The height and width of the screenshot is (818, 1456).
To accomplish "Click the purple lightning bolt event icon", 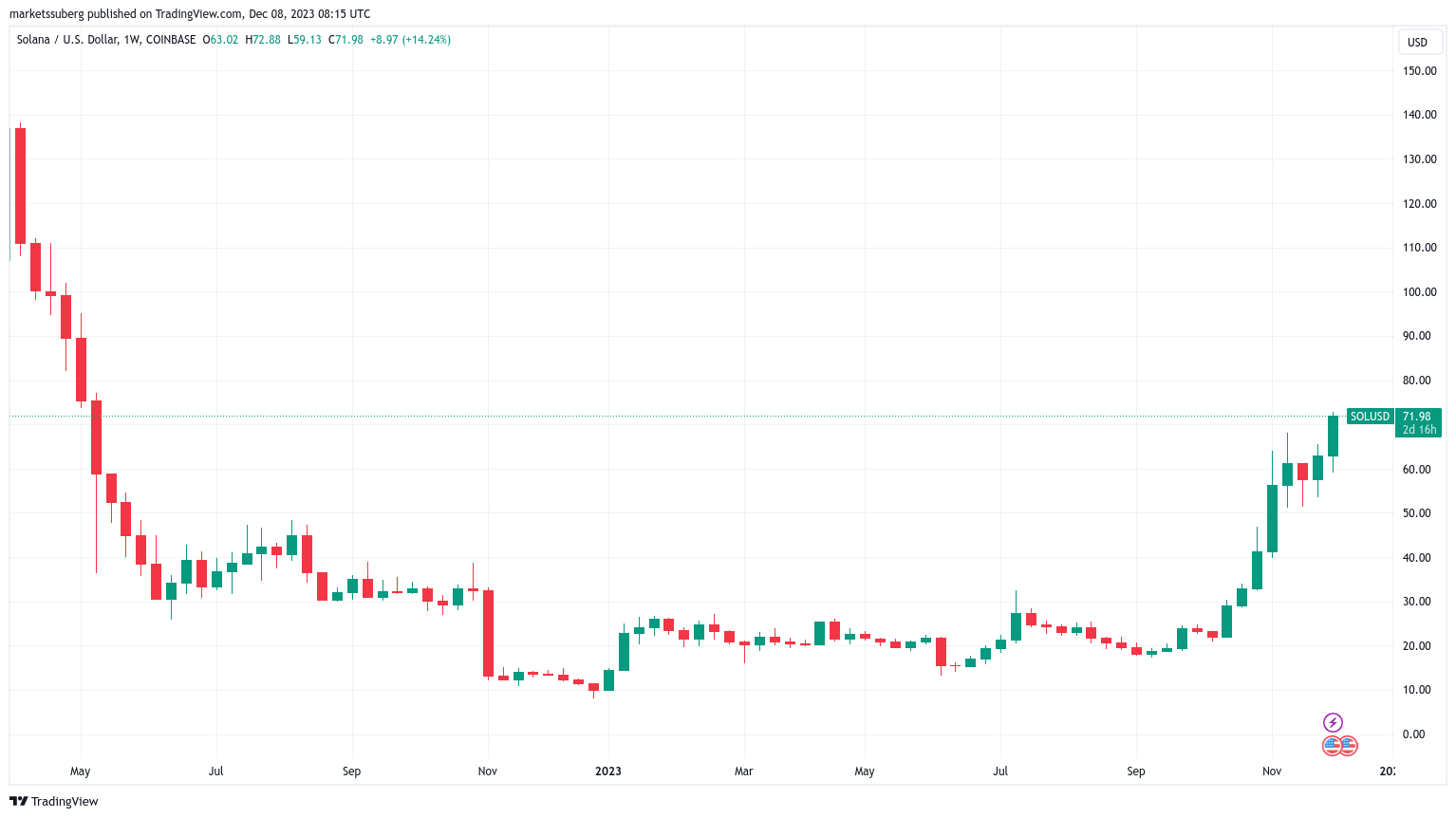I will click(x=1333, y=723).
